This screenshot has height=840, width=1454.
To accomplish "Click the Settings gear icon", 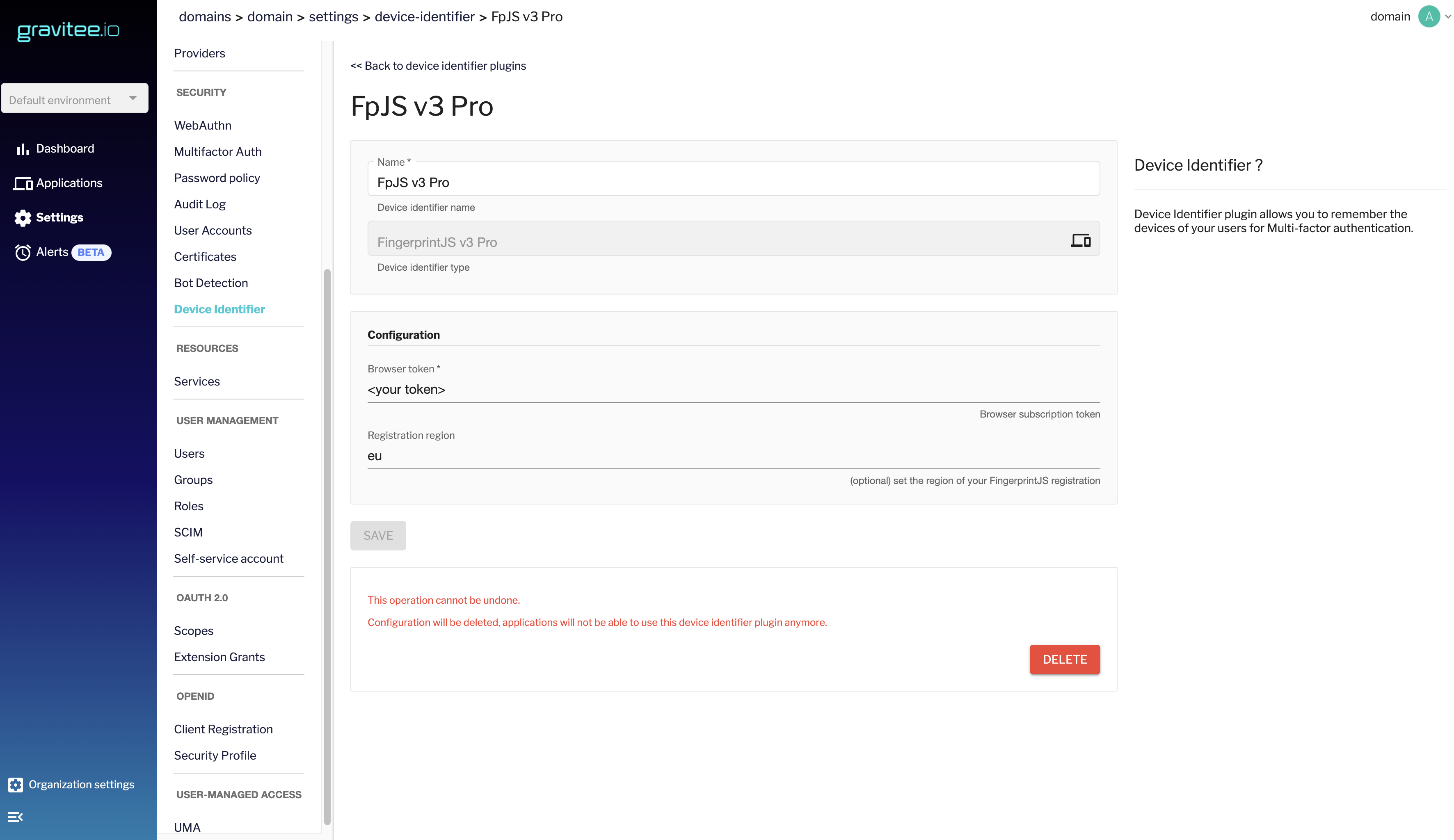I will pyautogui.click(x=23, y=217).
